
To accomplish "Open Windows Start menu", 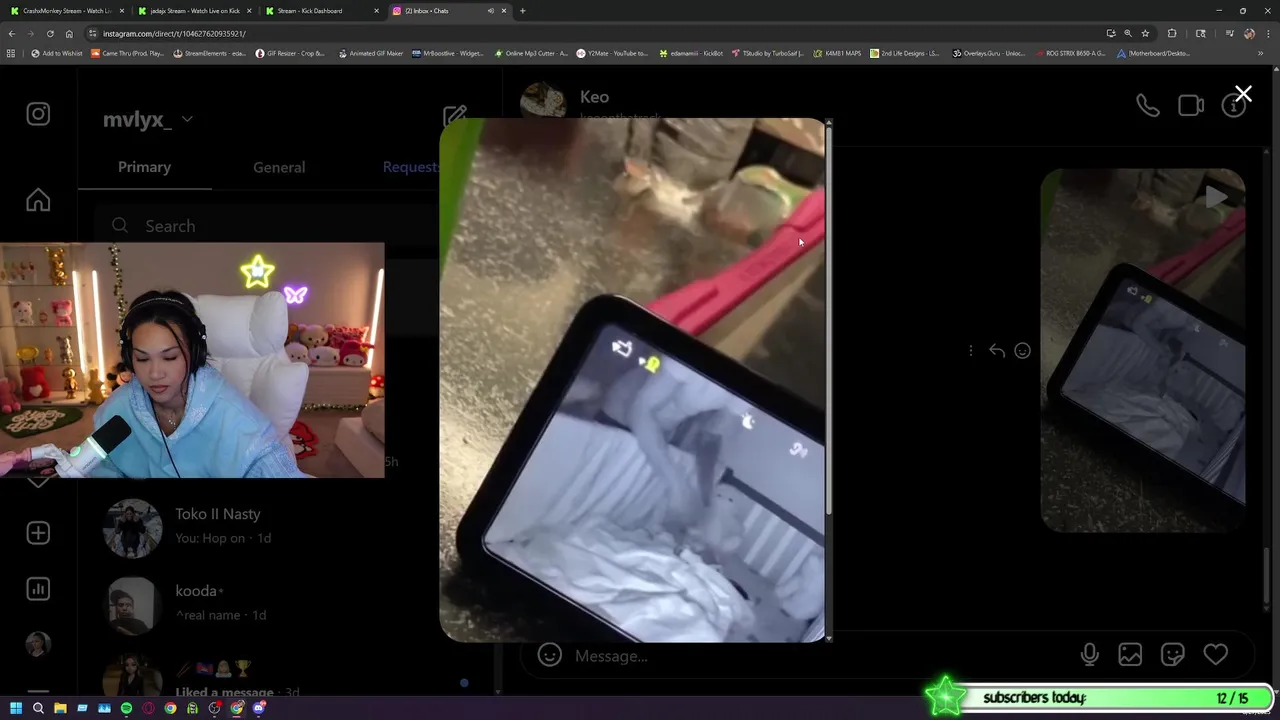I will pyautogui.click(x=16, y=708).
